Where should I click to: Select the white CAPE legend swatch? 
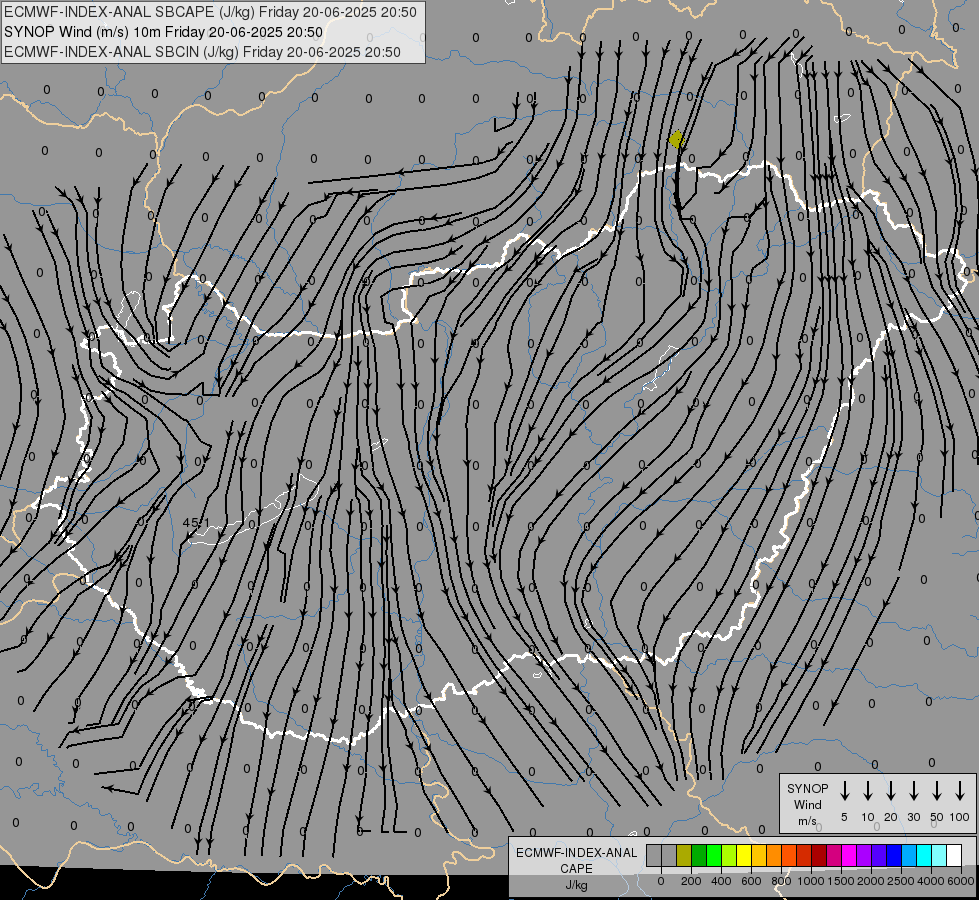click(x=953, y=856)
